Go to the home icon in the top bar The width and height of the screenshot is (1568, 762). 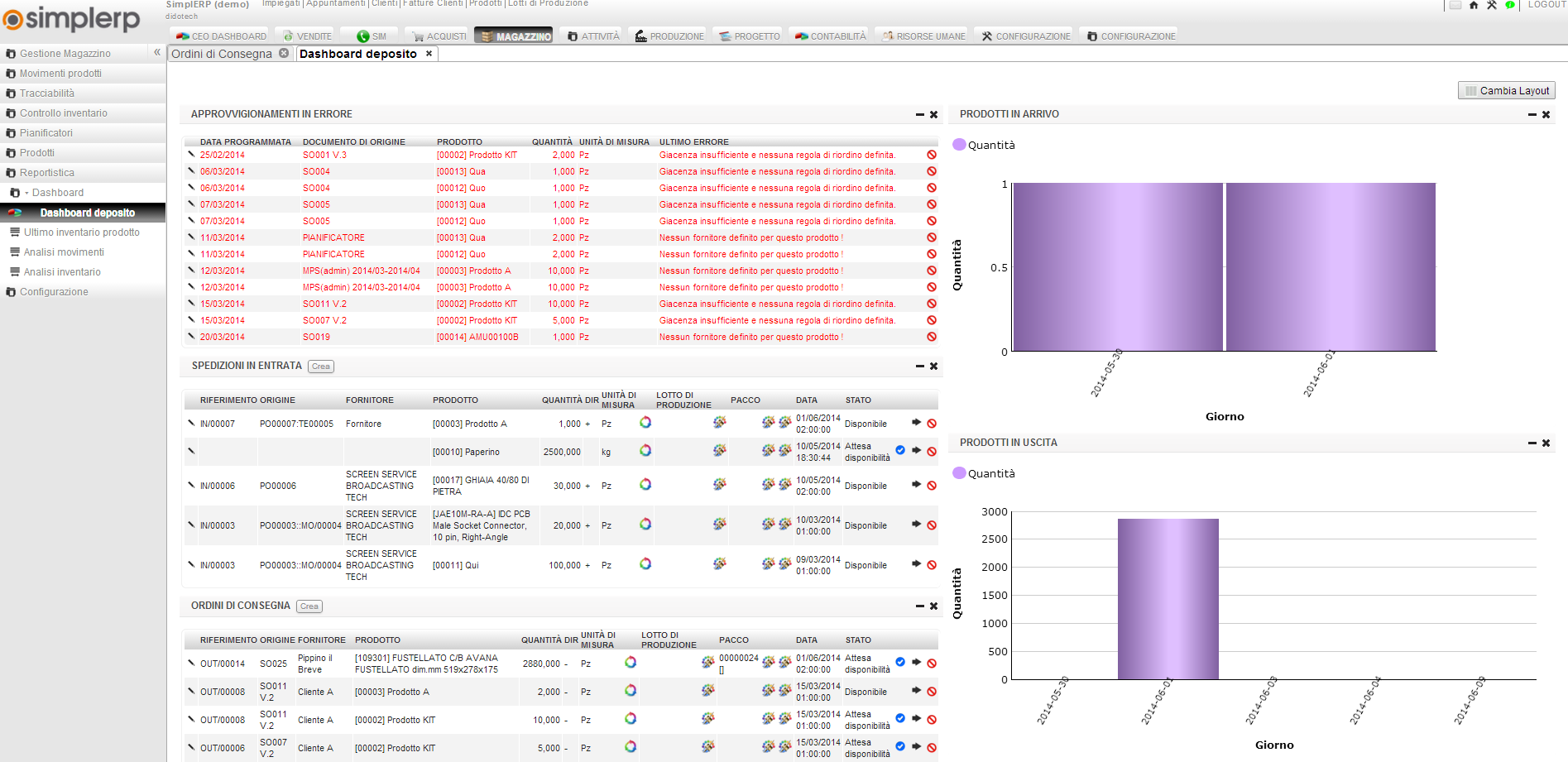(x=1474, y=5)
